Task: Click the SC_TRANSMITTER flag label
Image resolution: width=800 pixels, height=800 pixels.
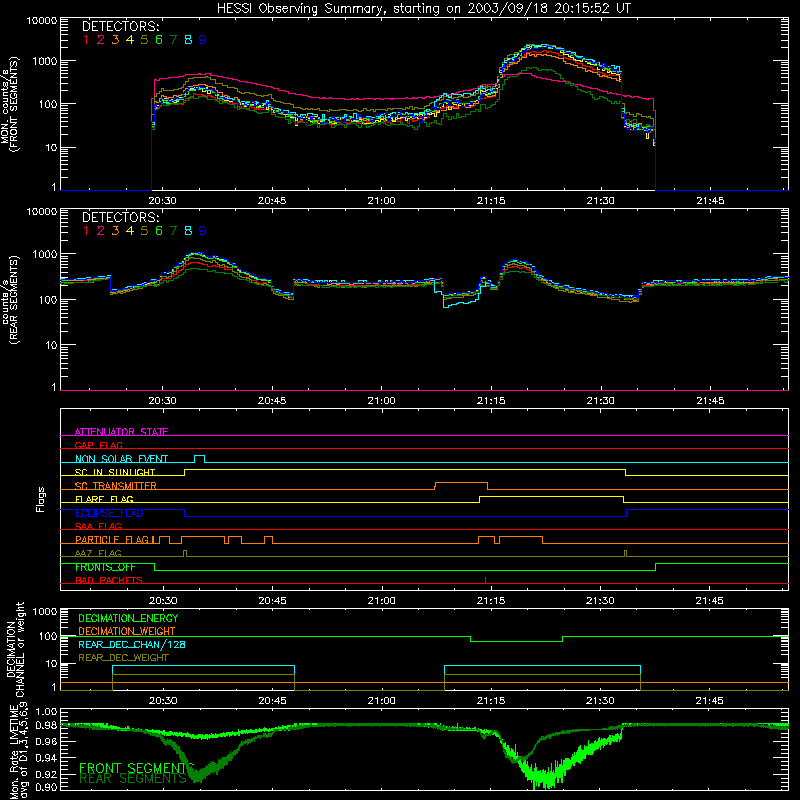Action: [x=116, y=486]
